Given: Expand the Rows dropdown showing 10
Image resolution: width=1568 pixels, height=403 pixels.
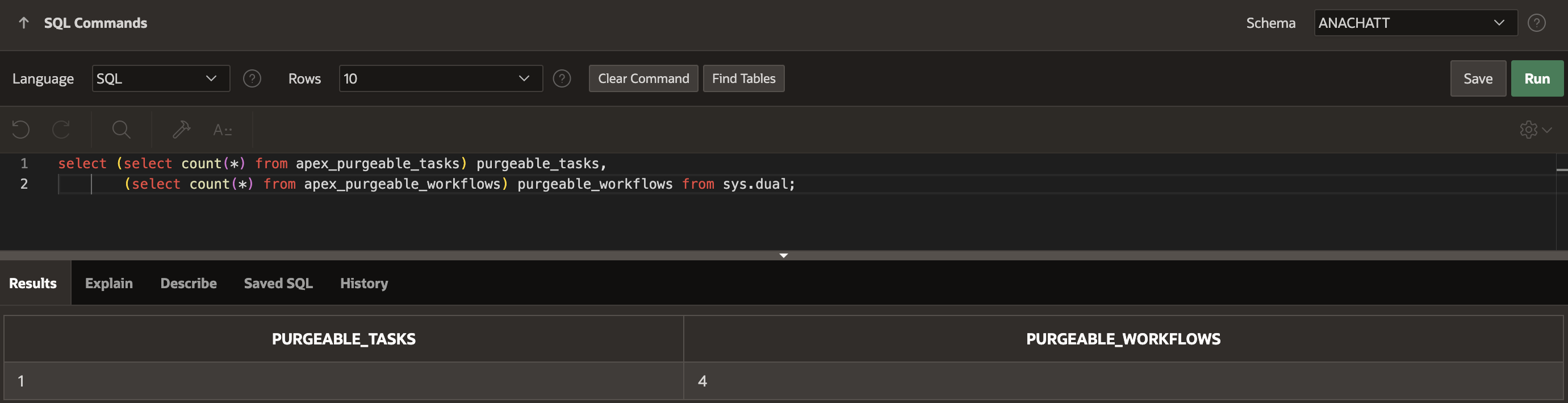Looking at the screenshot, I should point(440,78).
